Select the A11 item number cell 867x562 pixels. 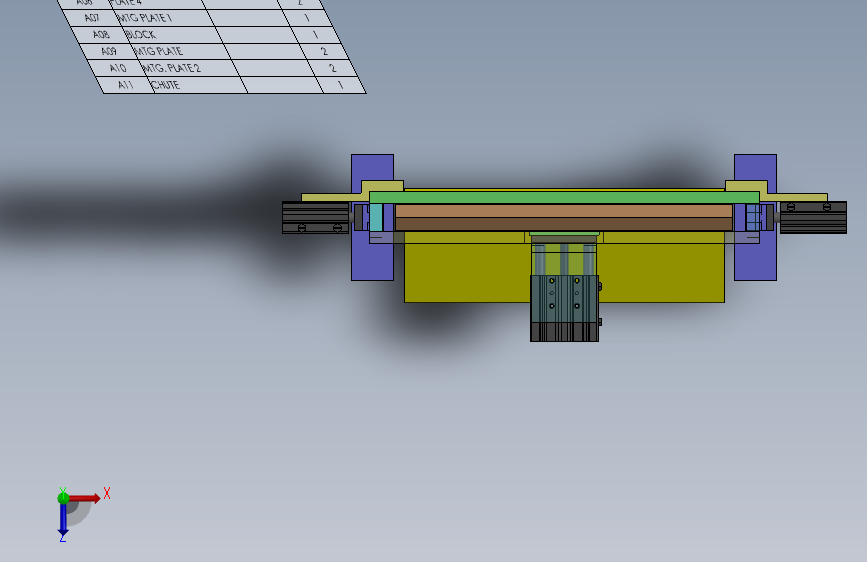(x=126, y=85)
